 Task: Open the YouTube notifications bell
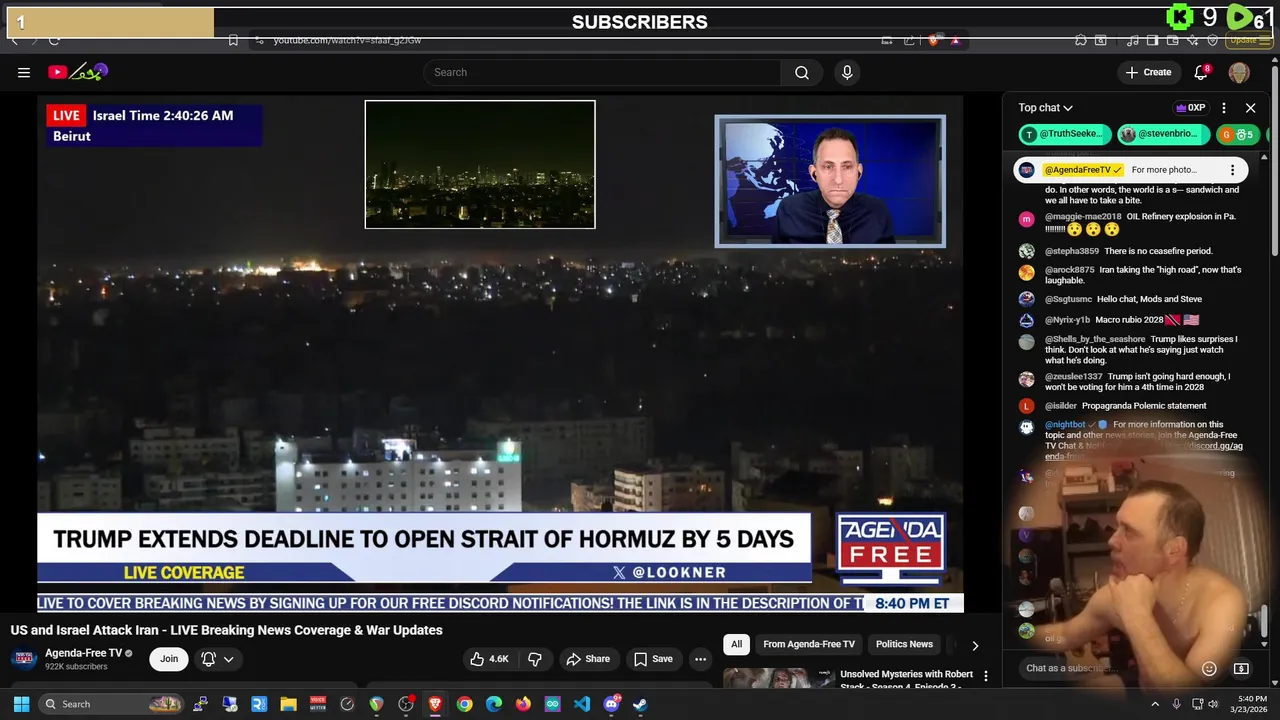tap(1202, 72)
